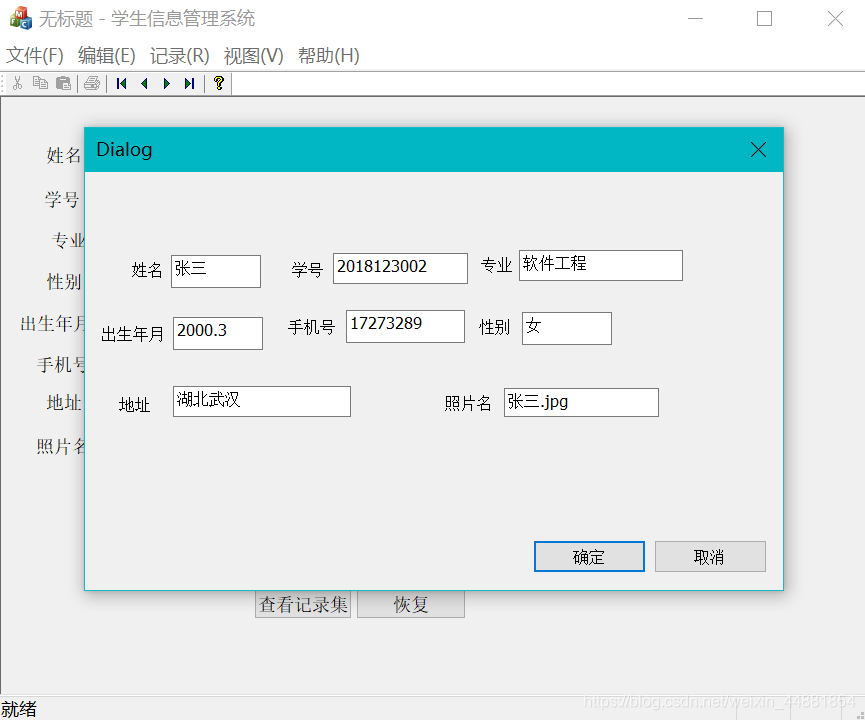Click the Cut scissors icon

(17, 83)
